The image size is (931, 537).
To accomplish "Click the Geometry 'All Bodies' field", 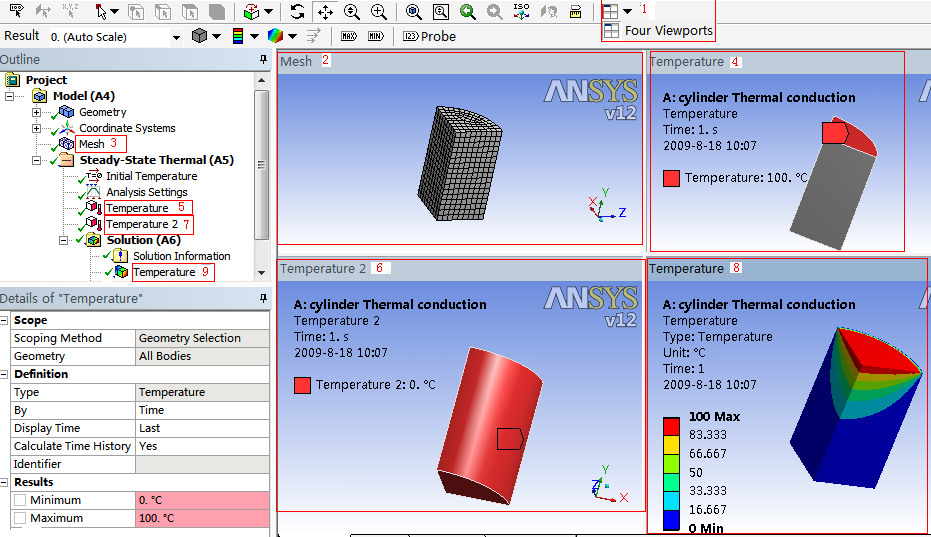I will (202, 356).
